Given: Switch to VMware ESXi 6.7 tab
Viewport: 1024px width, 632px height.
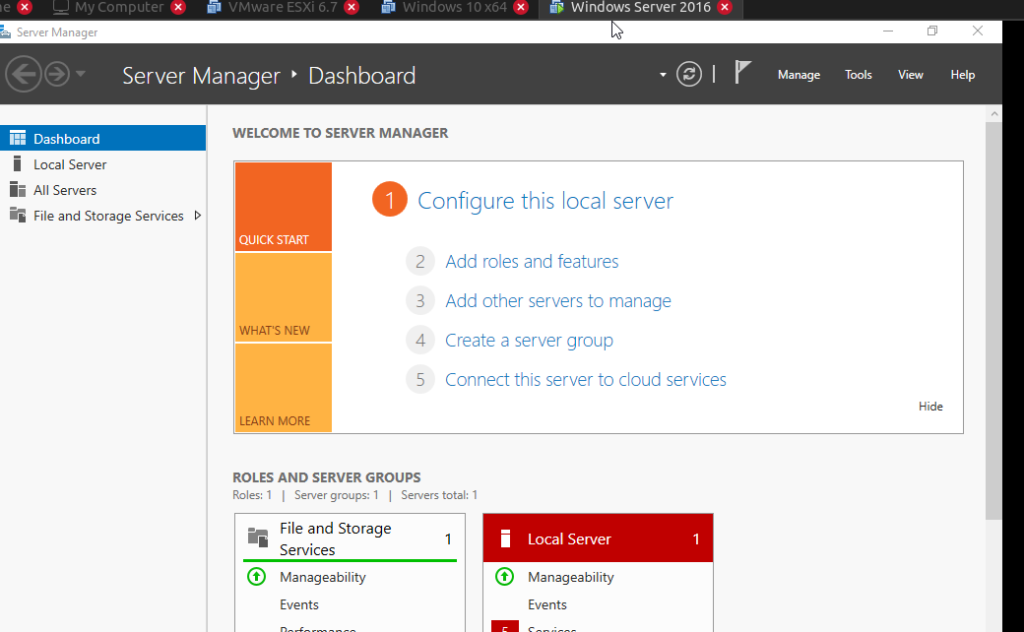Looking at the screenshot, I should 282,8.
